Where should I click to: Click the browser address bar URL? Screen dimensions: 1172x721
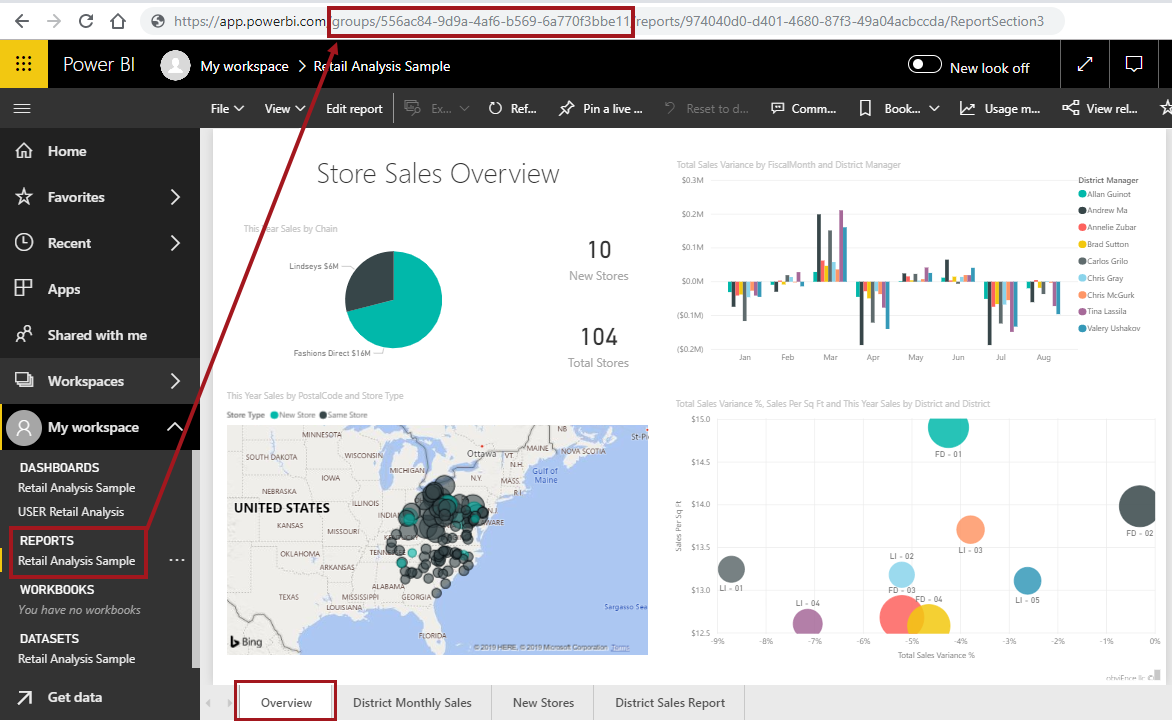pyautogui.click(x=600, y=21)
